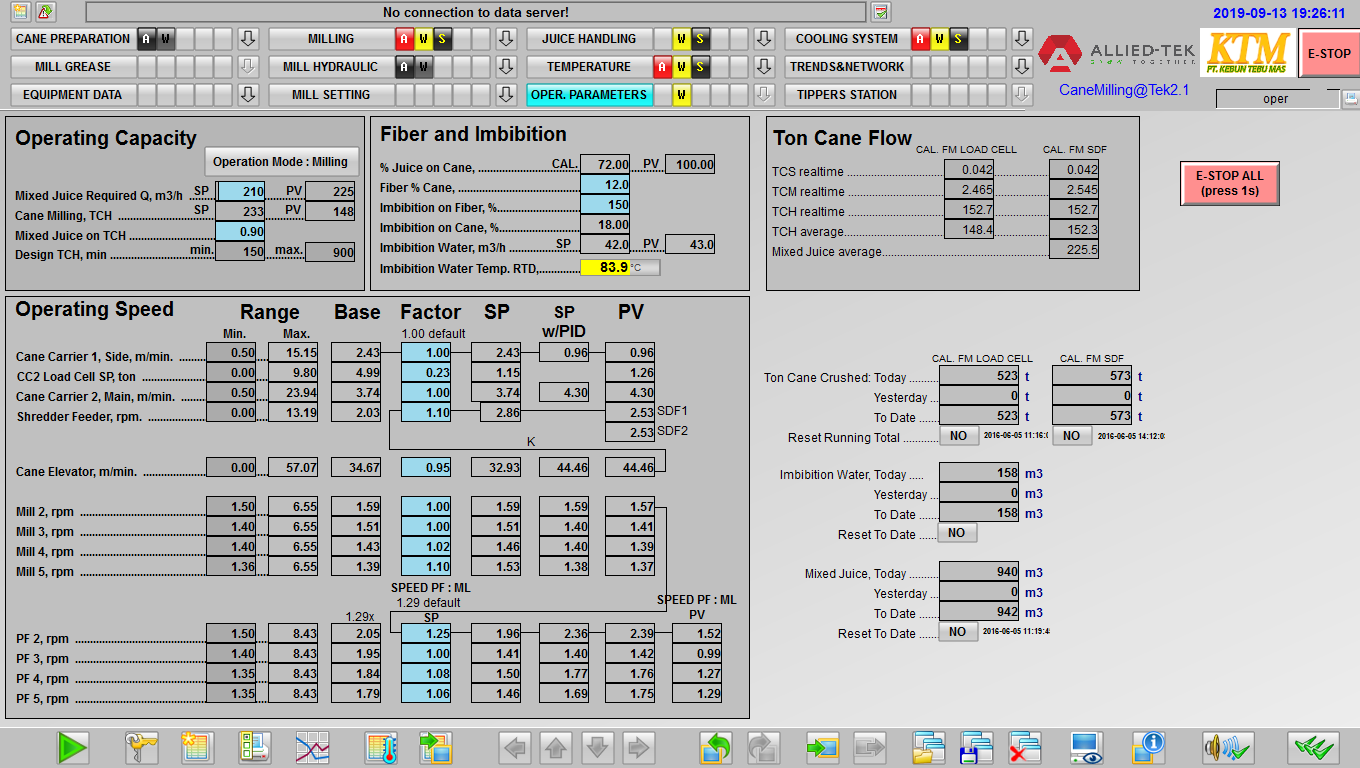1360x768 pixels.
Task: Click the small icon right of the oper field
Action: pos(1350,98)
